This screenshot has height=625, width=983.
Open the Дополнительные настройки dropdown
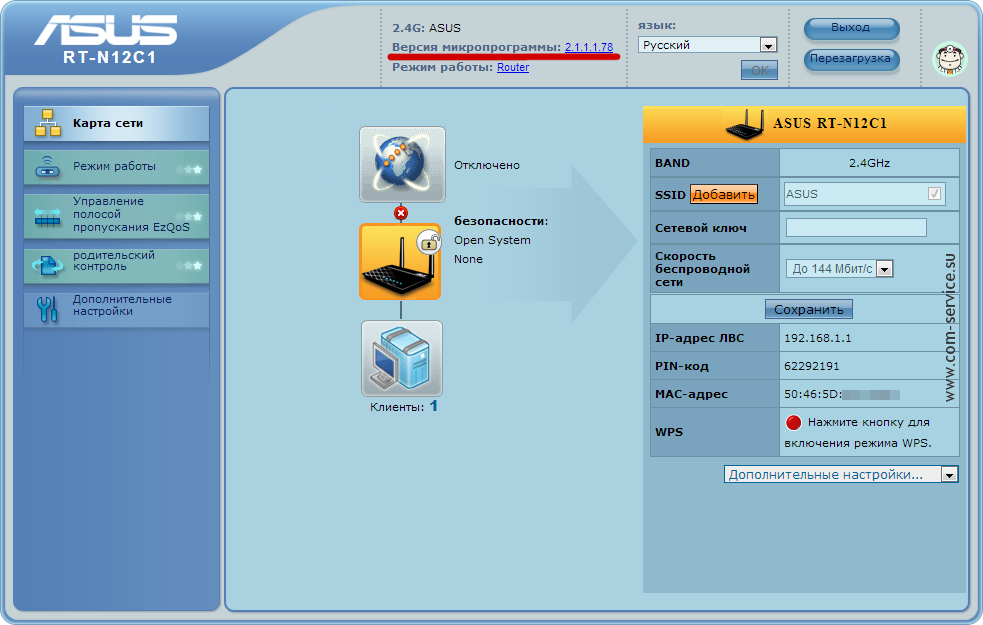coord(841,475)
